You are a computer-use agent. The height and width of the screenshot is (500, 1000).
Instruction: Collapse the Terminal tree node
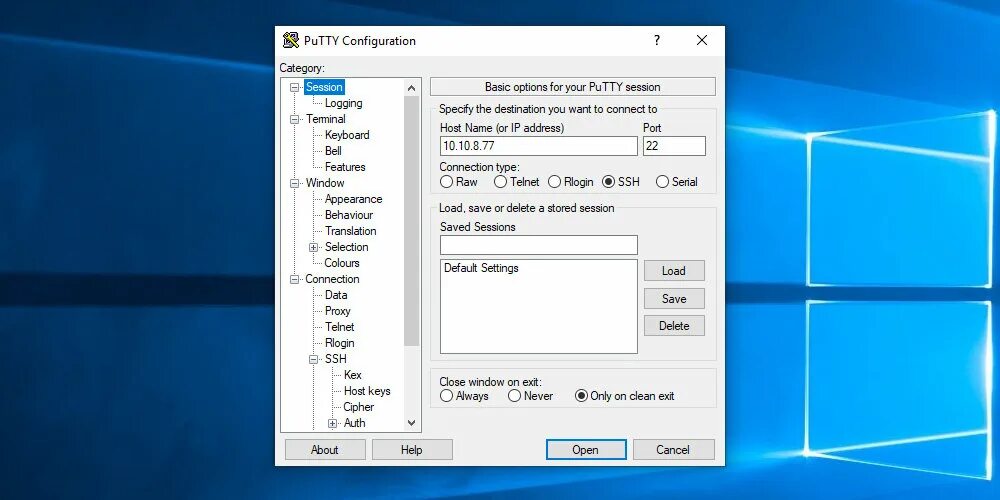pos(295,119)
